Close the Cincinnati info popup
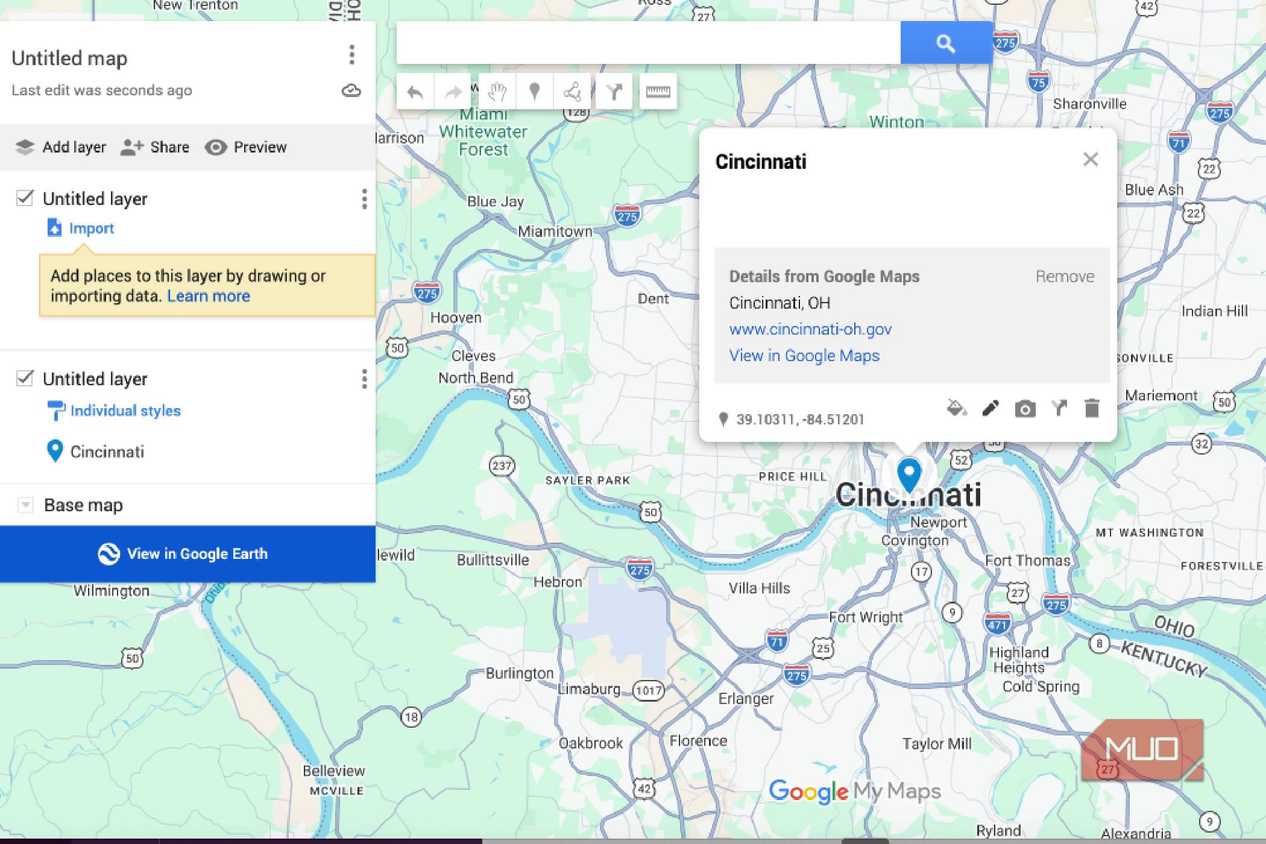The width and height of the screenshot is (1266, 844). pos(1091,160)
